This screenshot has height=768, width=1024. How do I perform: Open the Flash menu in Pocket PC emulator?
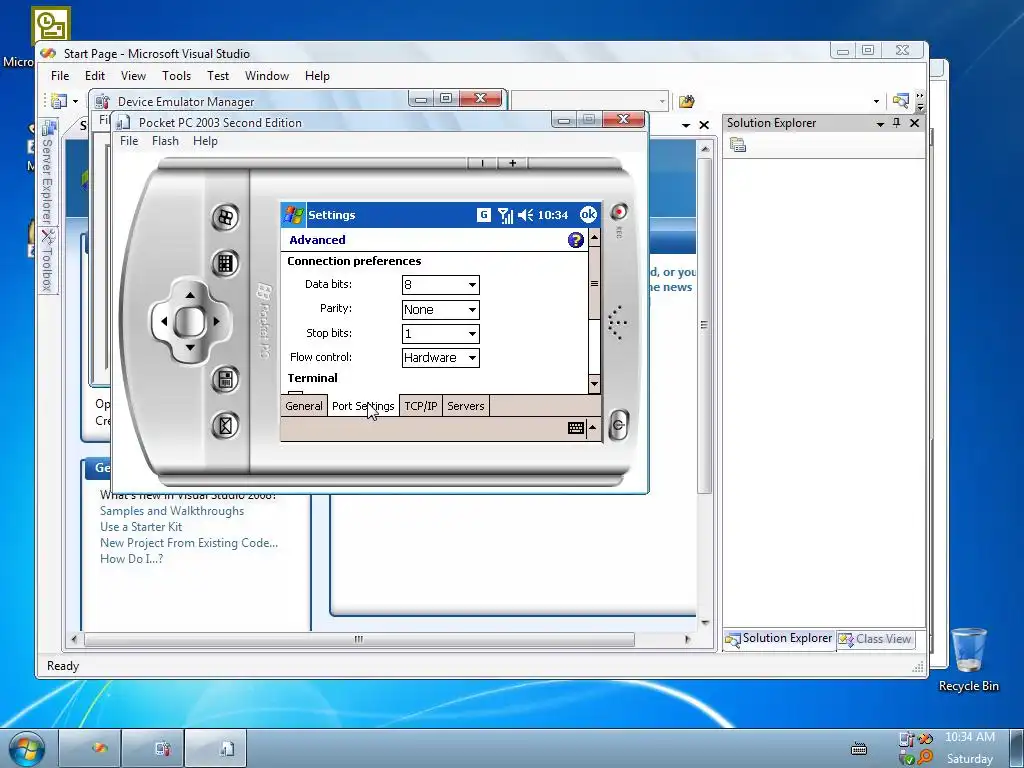(x=165, y=141)
